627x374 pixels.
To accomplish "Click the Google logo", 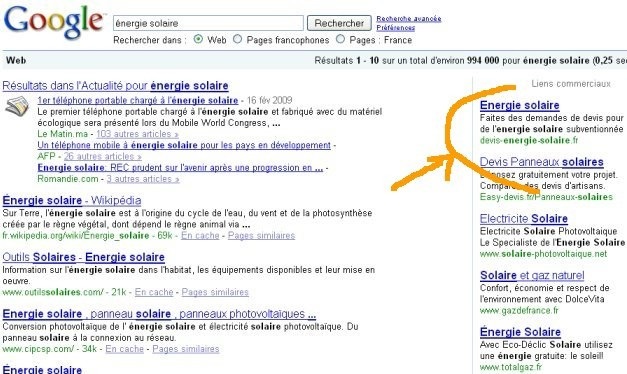I will point(53,22).
